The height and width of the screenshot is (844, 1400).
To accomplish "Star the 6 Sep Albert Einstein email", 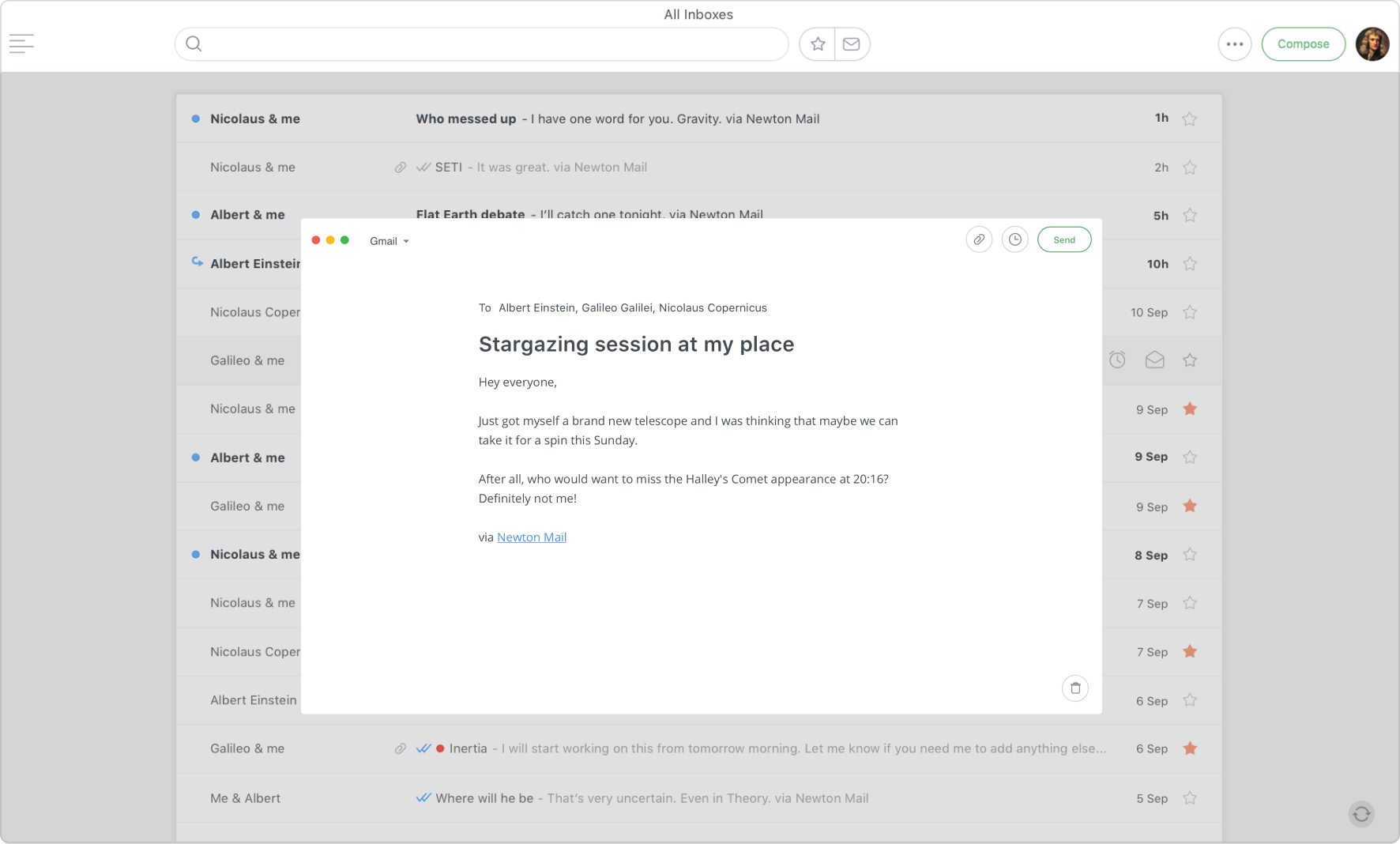I will 1190,700.
